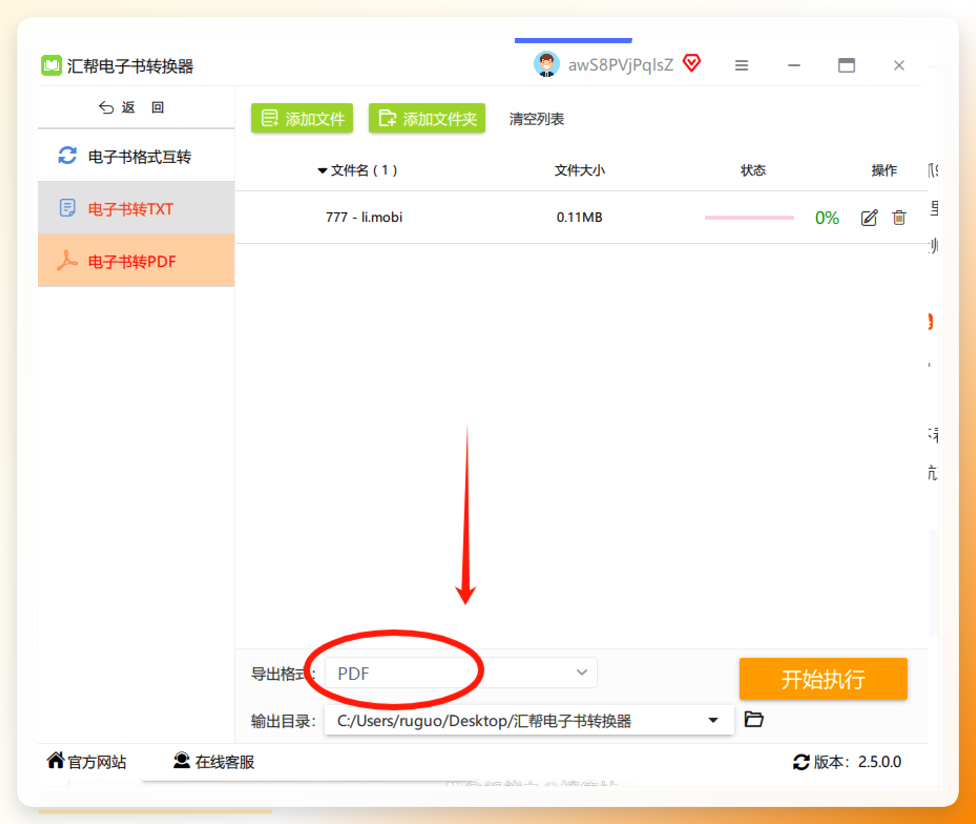Click the home icon for 官方网站
The image size is (976, 824).
tap(55, 760)
